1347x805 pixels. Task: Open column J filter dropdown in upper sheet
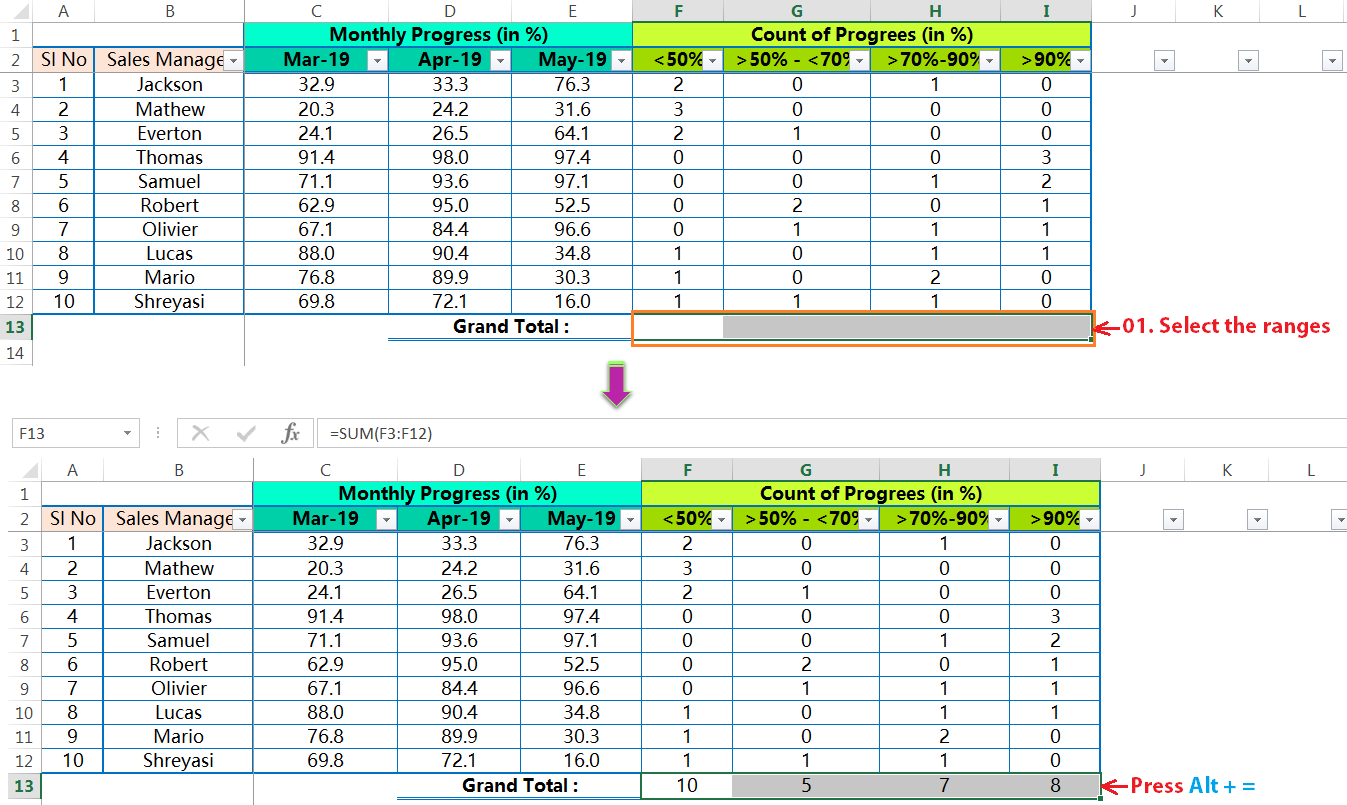(1163, 61)
